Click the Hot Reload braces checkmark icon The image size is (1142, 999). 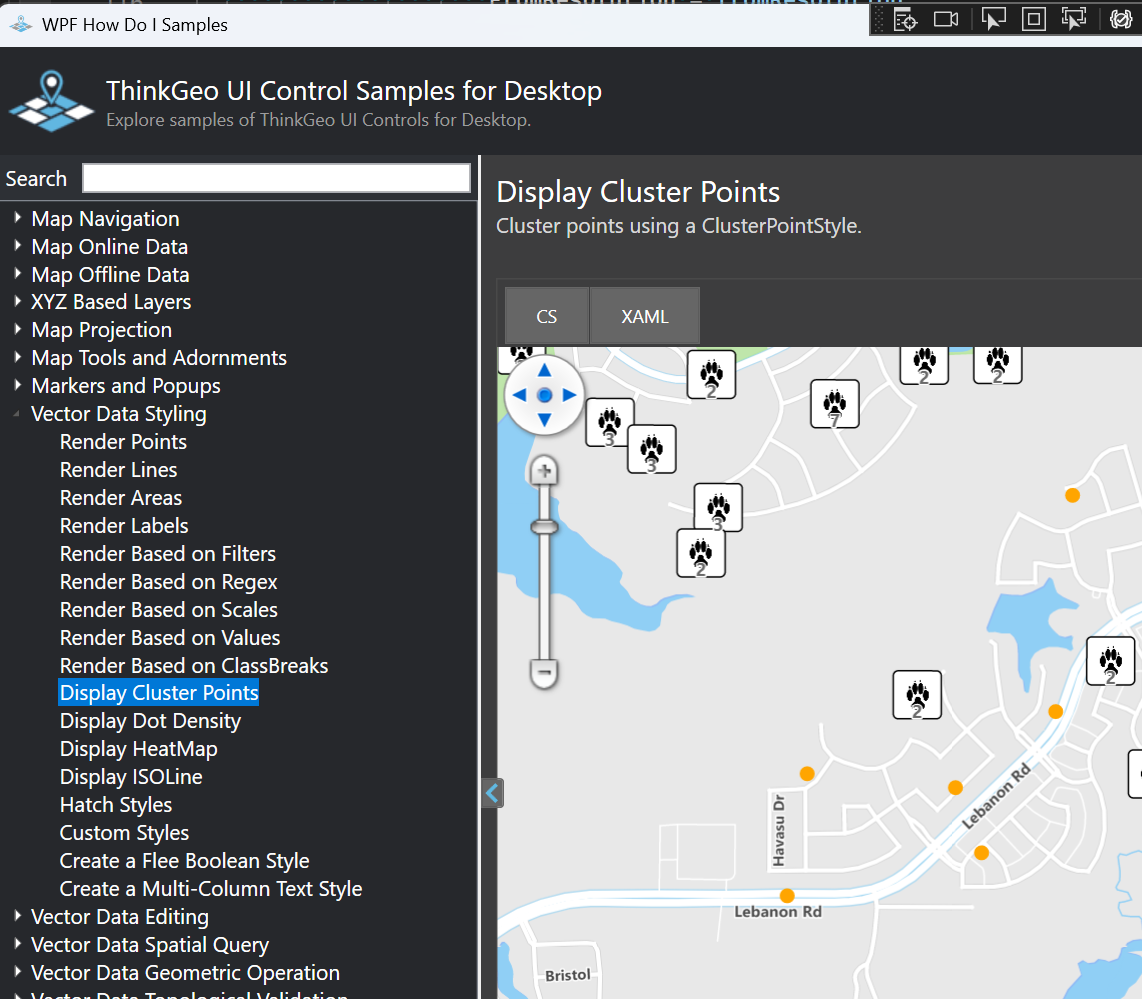tap(1120, 19)
